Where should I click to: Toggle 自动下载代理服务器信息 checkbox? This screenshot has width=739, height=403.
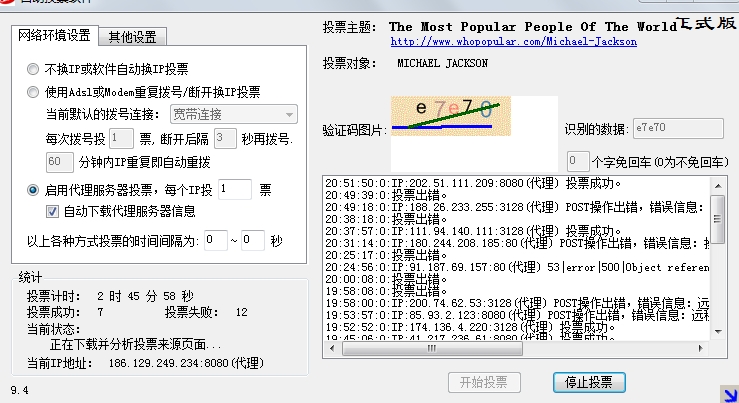point(52,211)
